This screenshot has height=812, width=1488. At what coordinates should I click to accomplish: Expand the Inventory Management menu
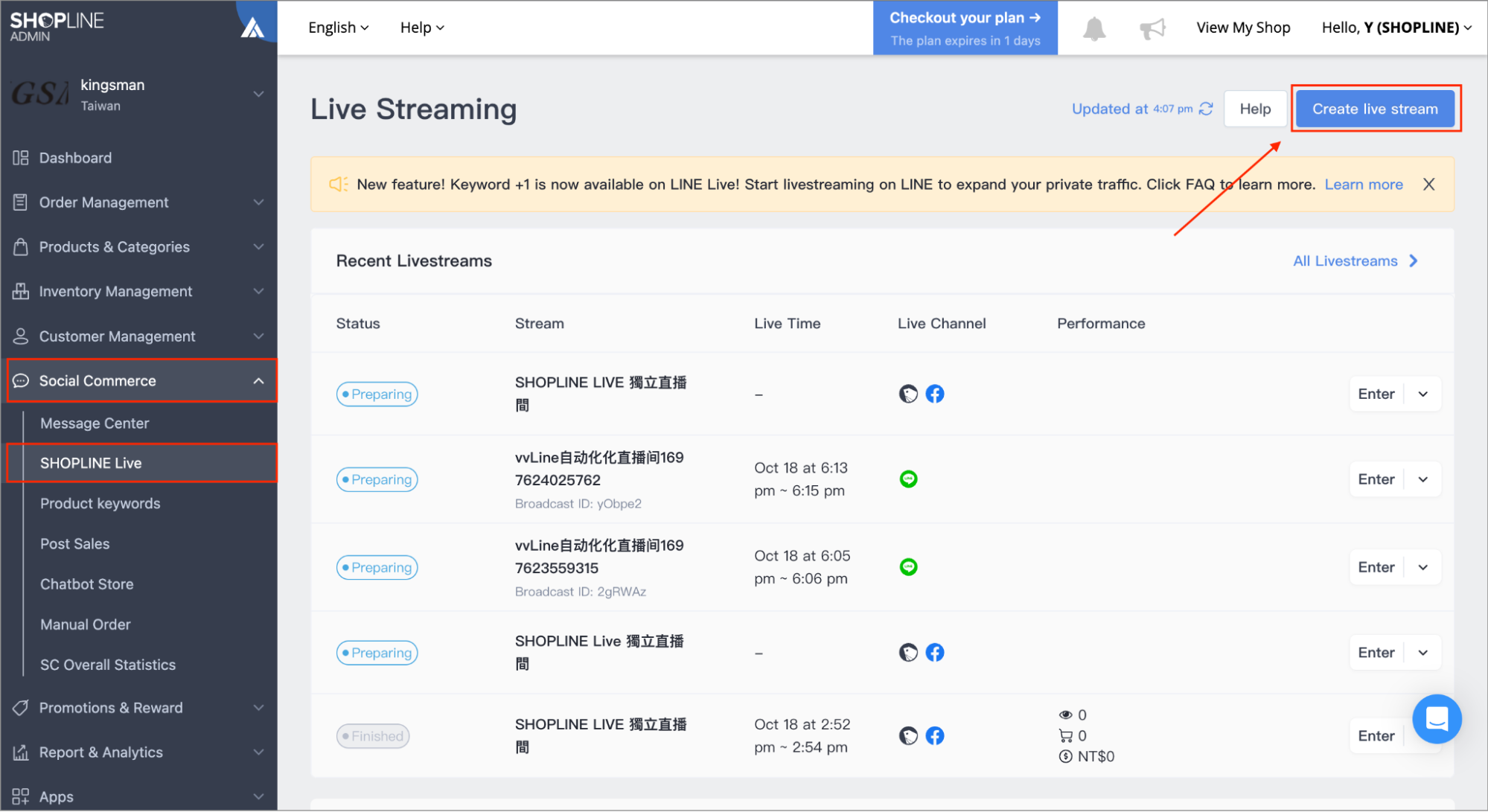(258, 292)
